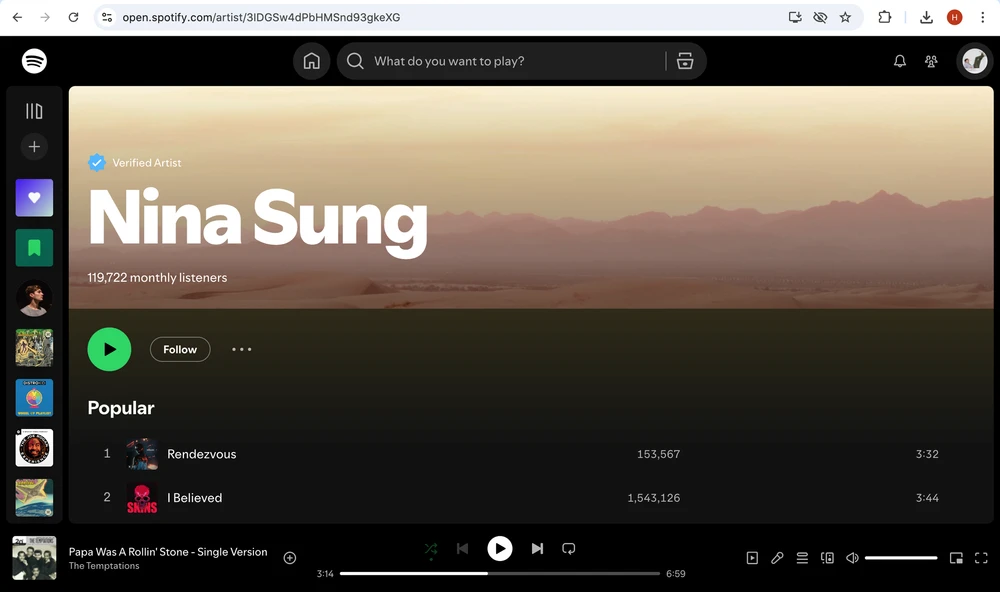The height and width of the screenshot is (592, 1000).
Task: Follow Nina Sung
Action: coord(180,350)
